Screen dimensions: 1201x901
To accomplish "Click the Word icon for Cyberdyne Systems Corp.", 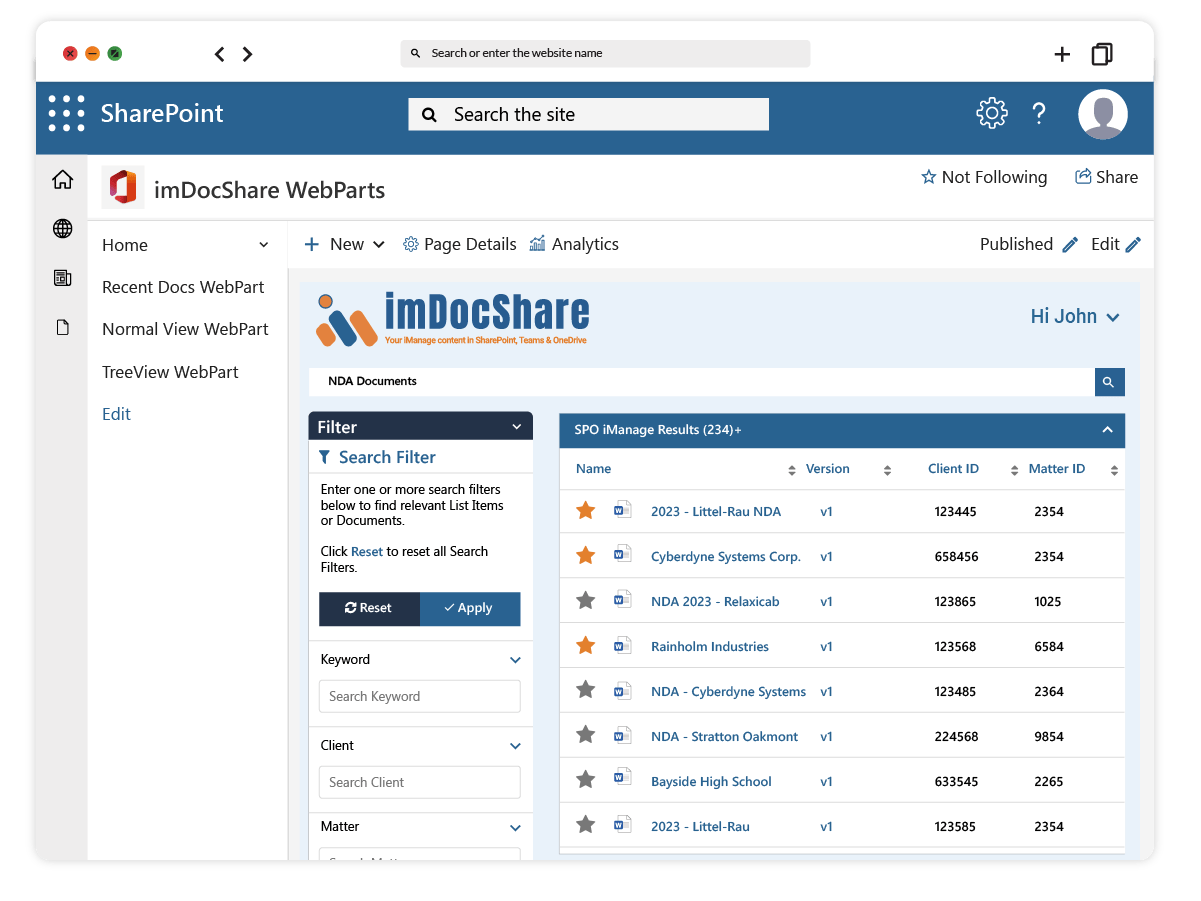I will [622, 555].
